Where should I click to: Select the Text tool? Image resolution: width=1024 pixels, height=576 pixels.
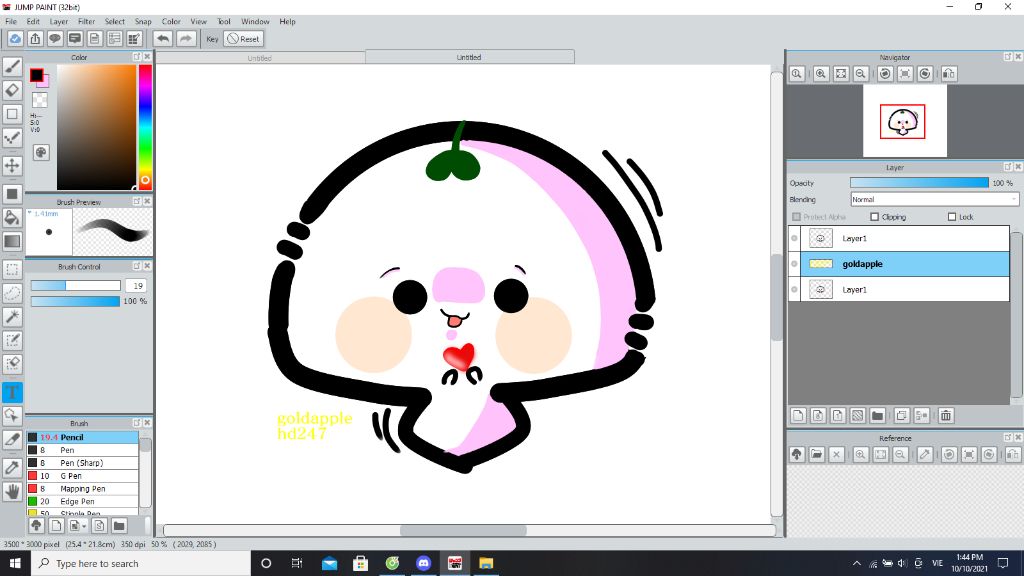pos(12,392)
